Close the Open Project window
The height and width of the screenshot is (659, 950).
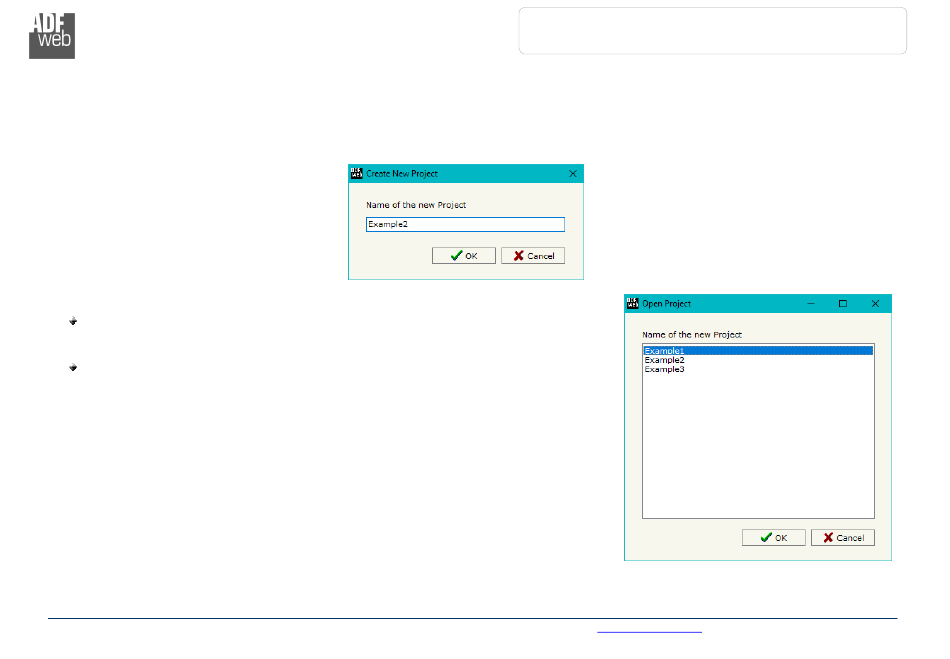point(875,303)
